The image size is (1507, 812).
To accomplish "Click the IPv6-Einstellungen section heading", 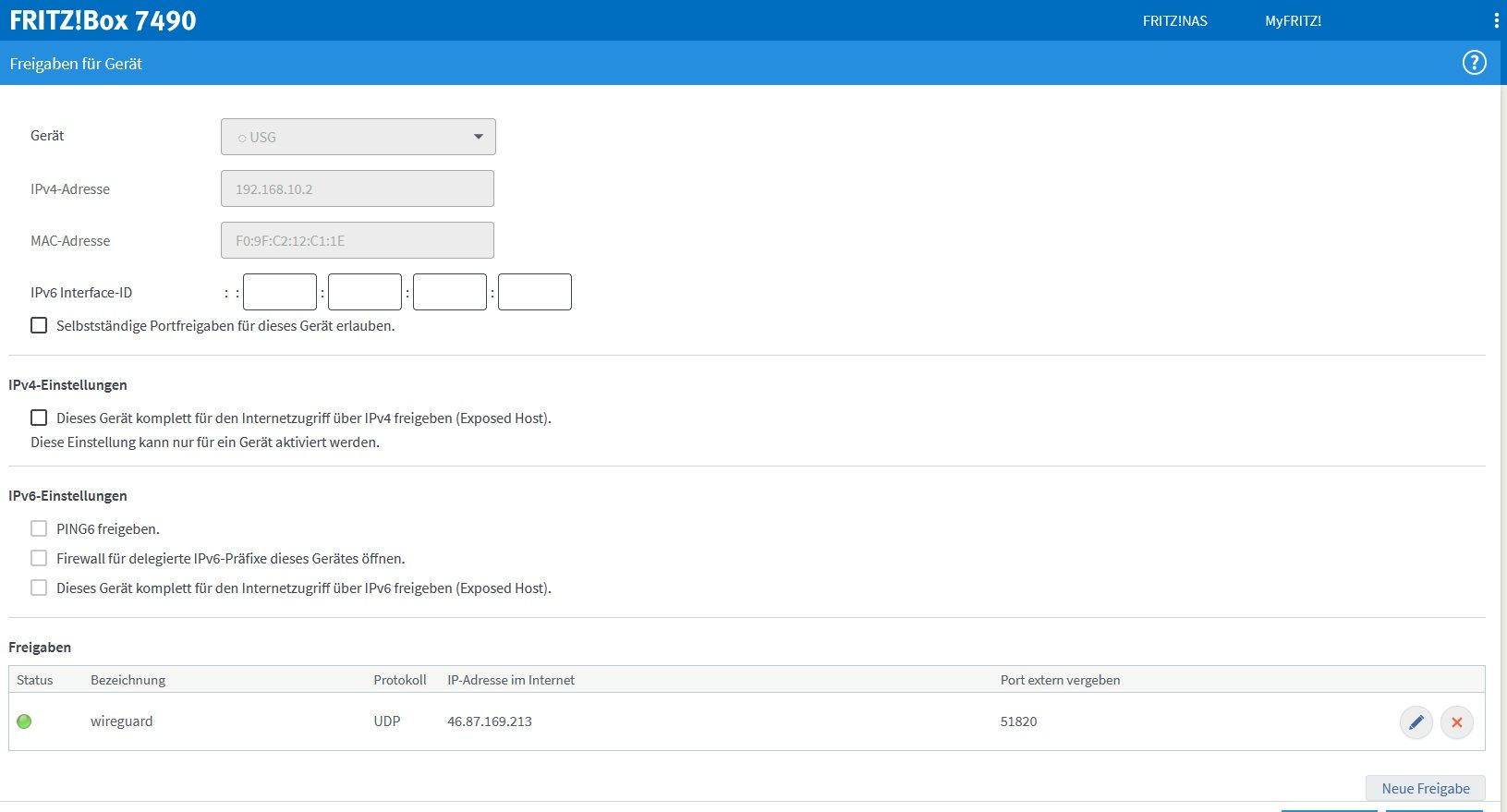I will pyautogui.click(x=67, y=496).
